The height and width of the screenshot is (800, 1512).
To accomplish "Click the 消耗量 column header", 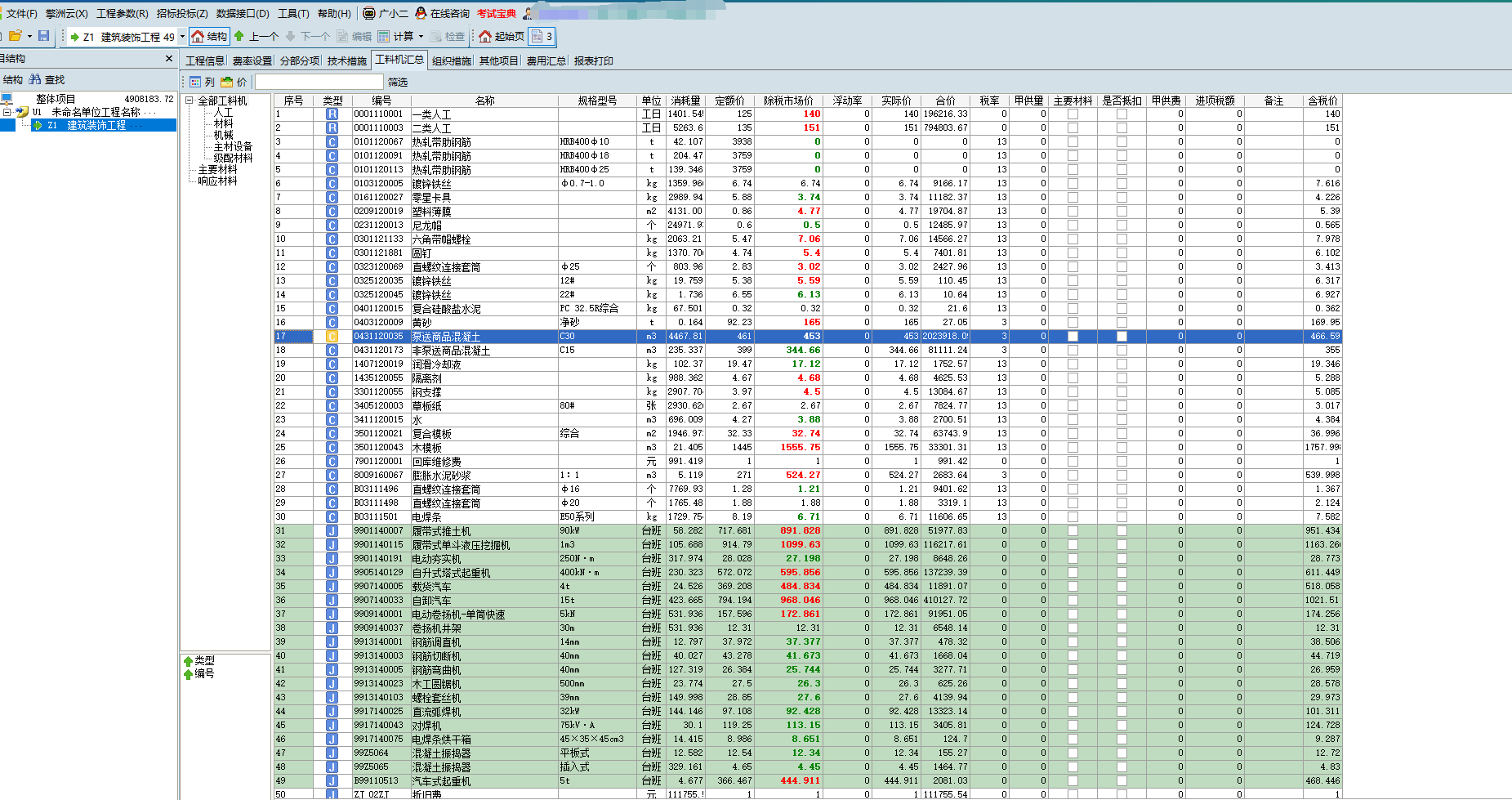I will click(x=685, y=101).
